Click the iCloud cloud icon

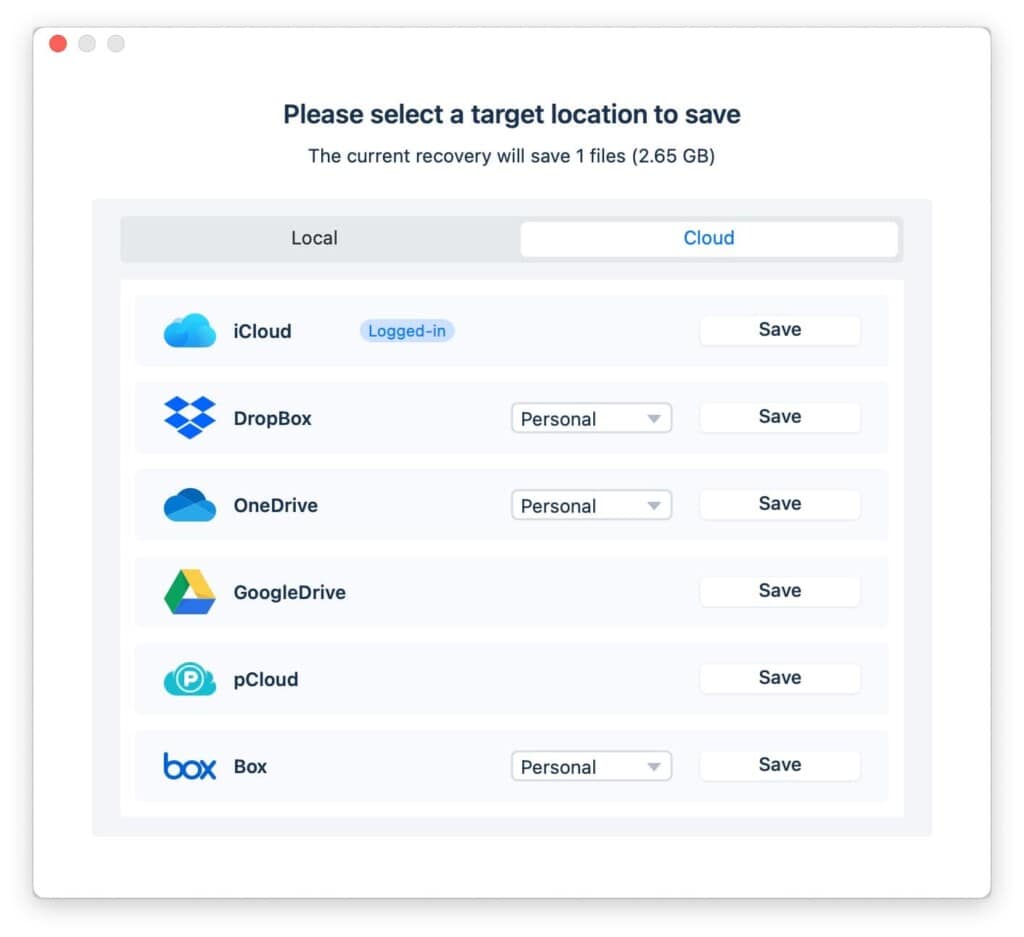(189, 331)
